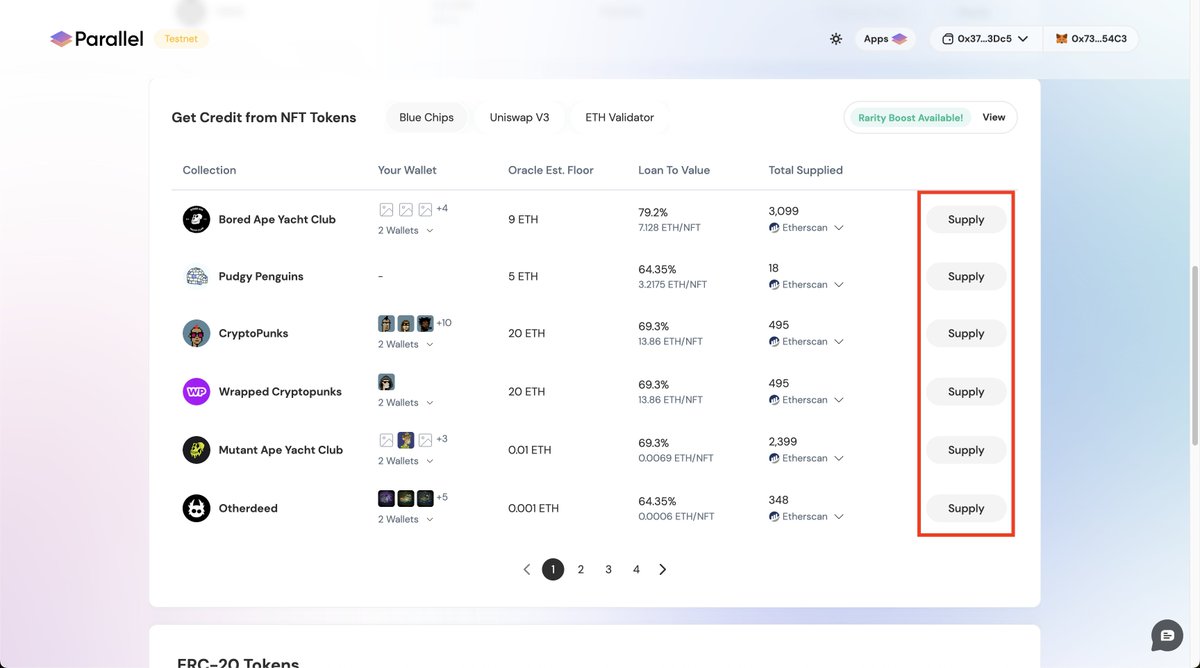
Task: Expand 2 Wallets under Bored Ape Yacht Club
Action: point(406,230)
